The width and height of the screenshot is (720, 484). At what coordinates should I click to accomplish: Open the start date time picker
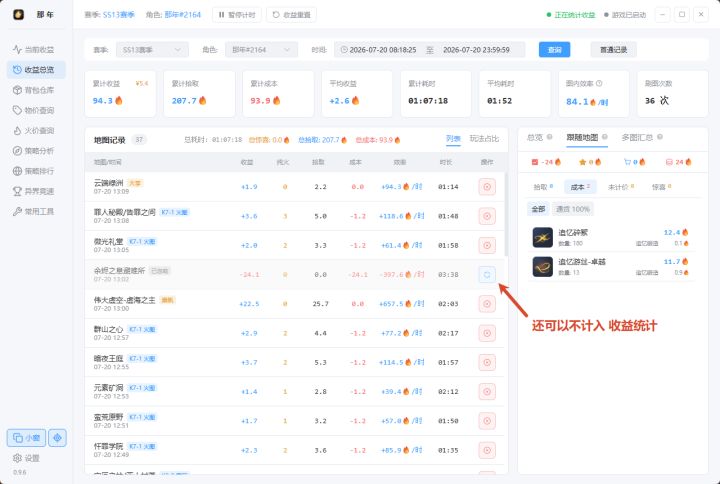(382, 50)
